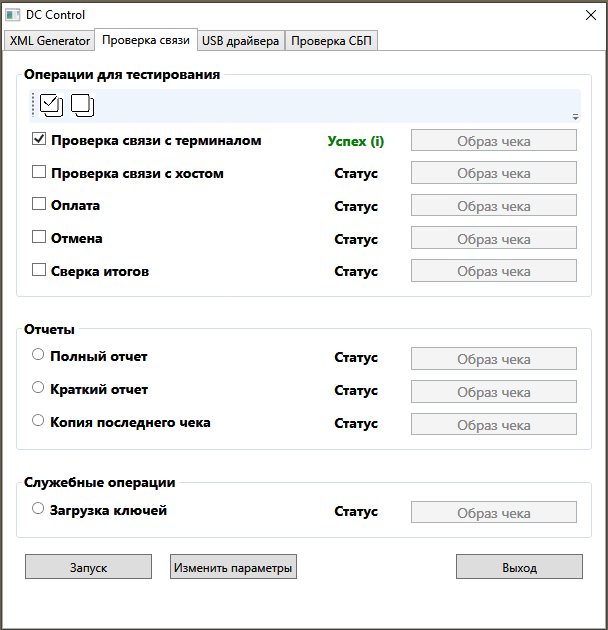
Task: Enable Проверка связи с хостом checkbox
Action: pos(39,172)
